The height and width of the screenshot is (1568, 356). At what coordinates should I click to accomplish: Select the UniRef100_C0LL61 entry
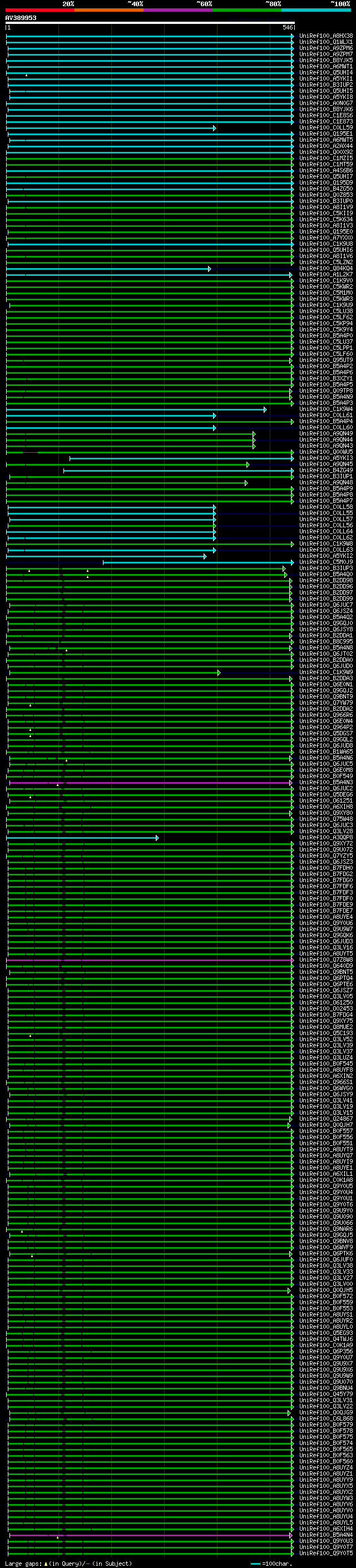click(325, 415)
